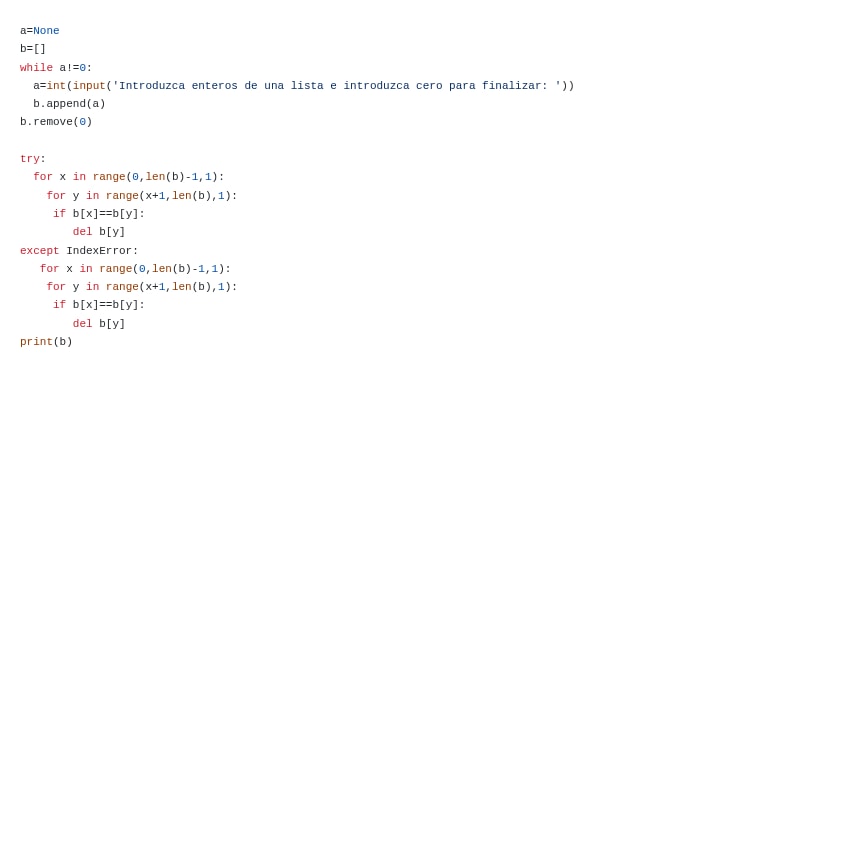
Task: Click the second 'if b[x]==b[y]:' line
Action: coord(99,305)
